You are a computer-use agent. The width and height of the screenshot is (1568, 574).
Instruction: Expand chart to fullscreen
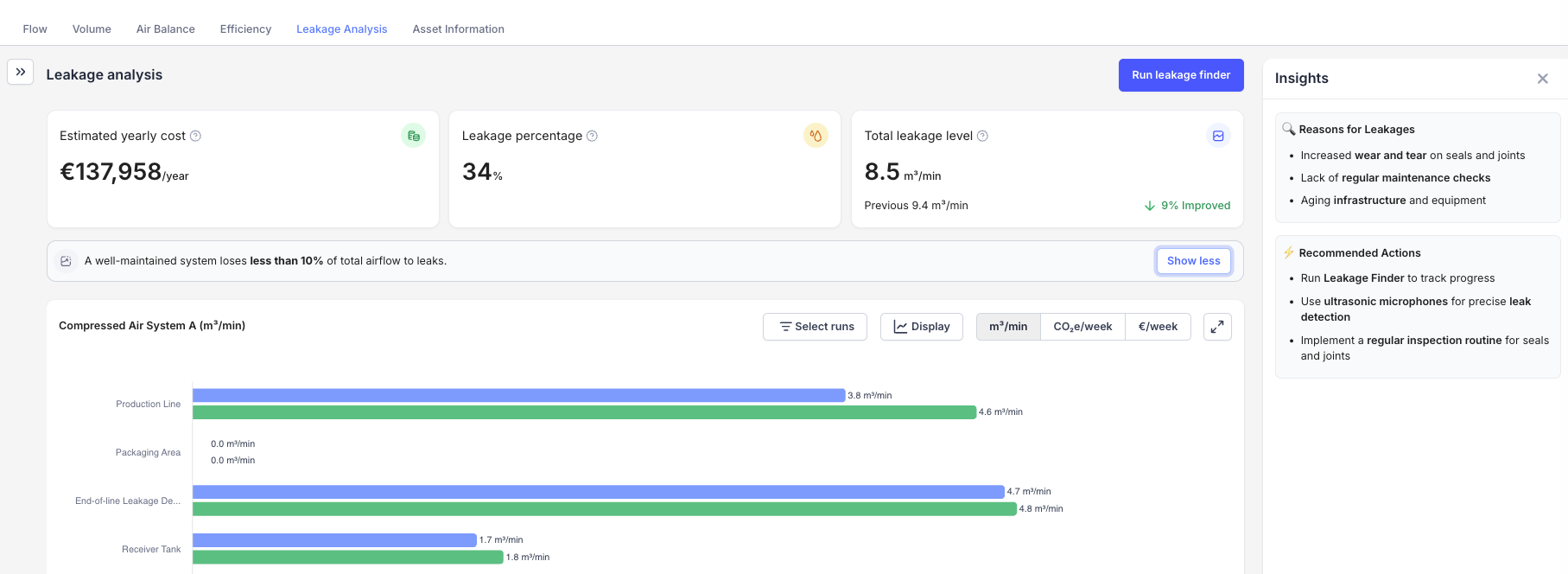point(1217,327)
